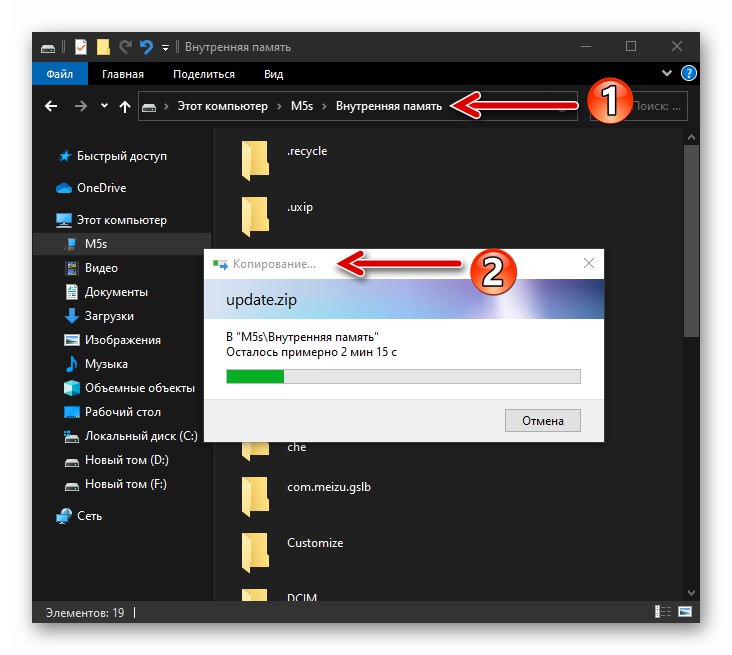Click the .recycle folder name
This screenshot has height=655, width=732.
(307, 151)
